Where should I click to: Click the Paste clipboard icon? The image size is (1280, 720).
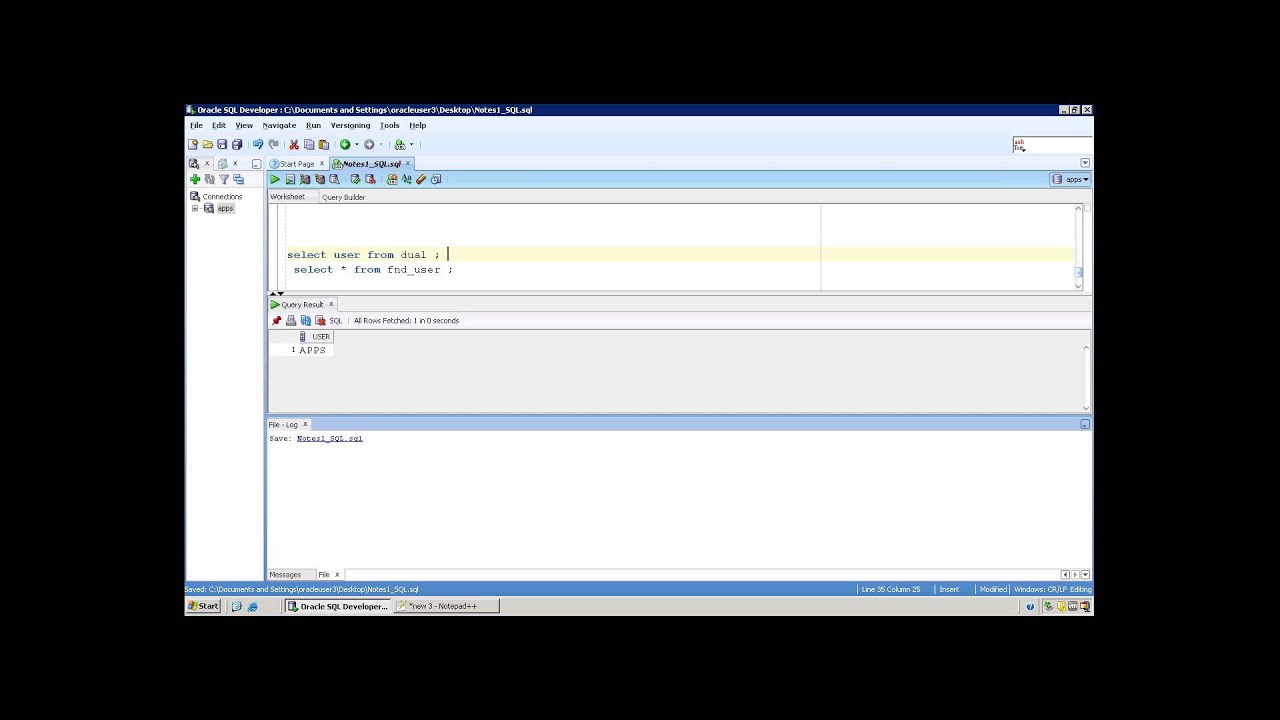[x=323, y=144]
